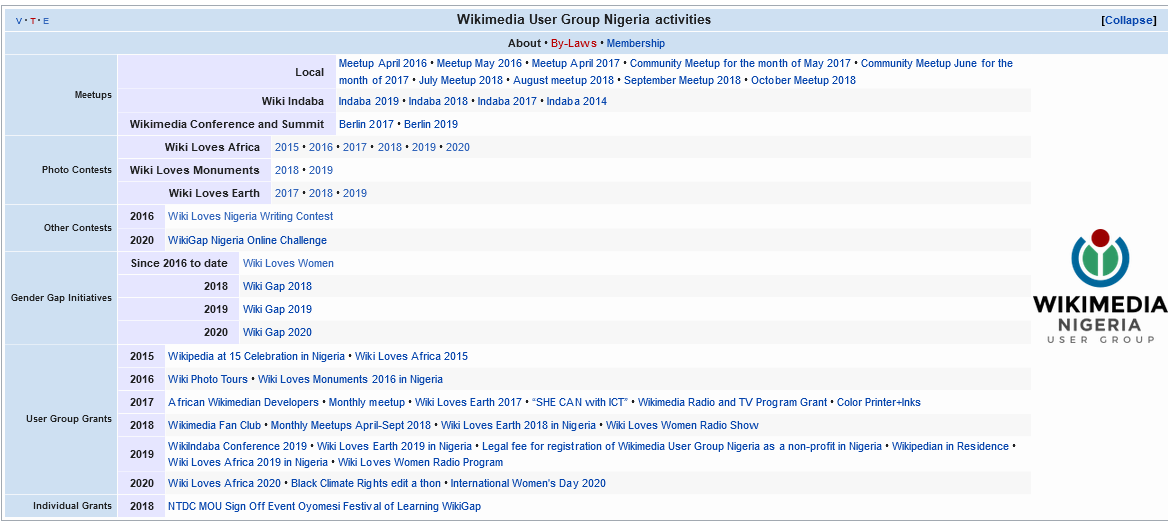Viewport: 1168px width, 526px height.
Task: Click the "Wikimedia Conference and Summit" subgroup label
Action: [x=226, y=124]
